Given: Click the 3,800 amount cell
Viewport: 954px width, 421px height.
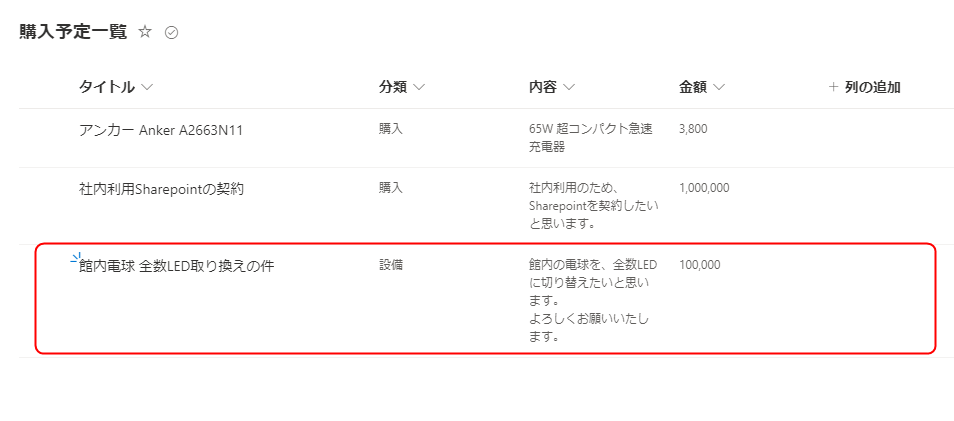Looking at the screenshot, I should tap(693, 129).
